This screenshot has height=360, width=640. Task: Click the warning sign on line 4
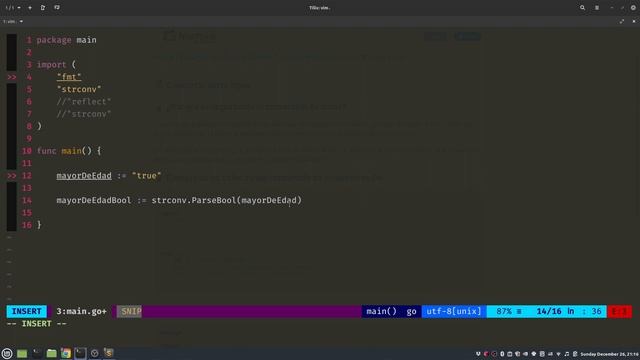(11, 77)
